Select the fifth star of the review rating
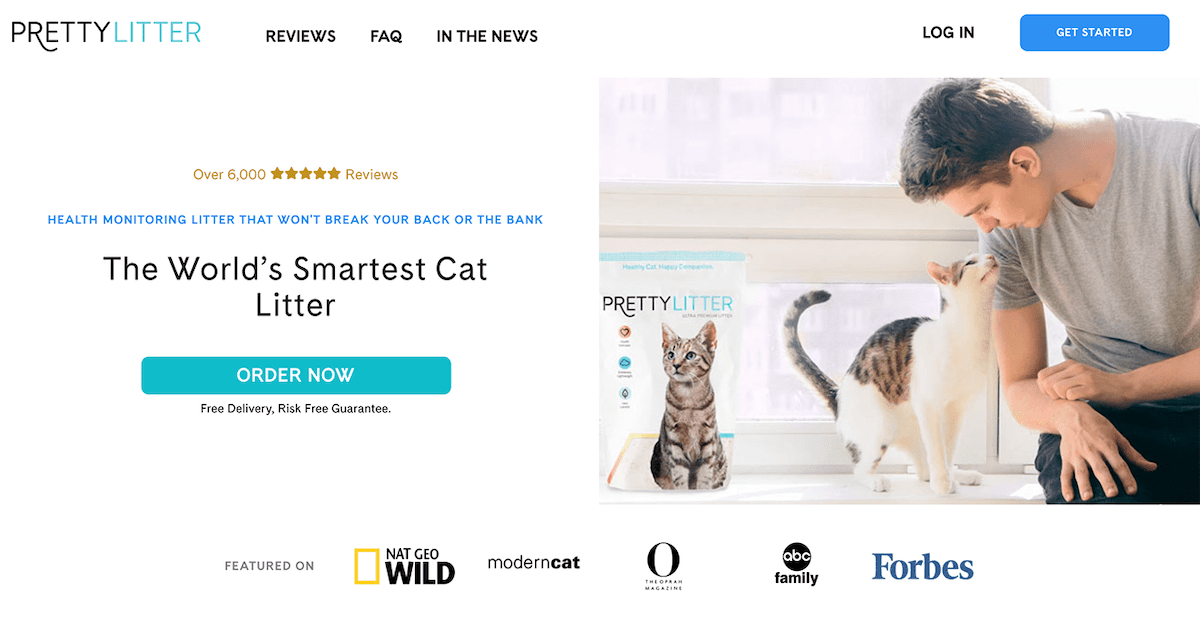 (333, 173)
